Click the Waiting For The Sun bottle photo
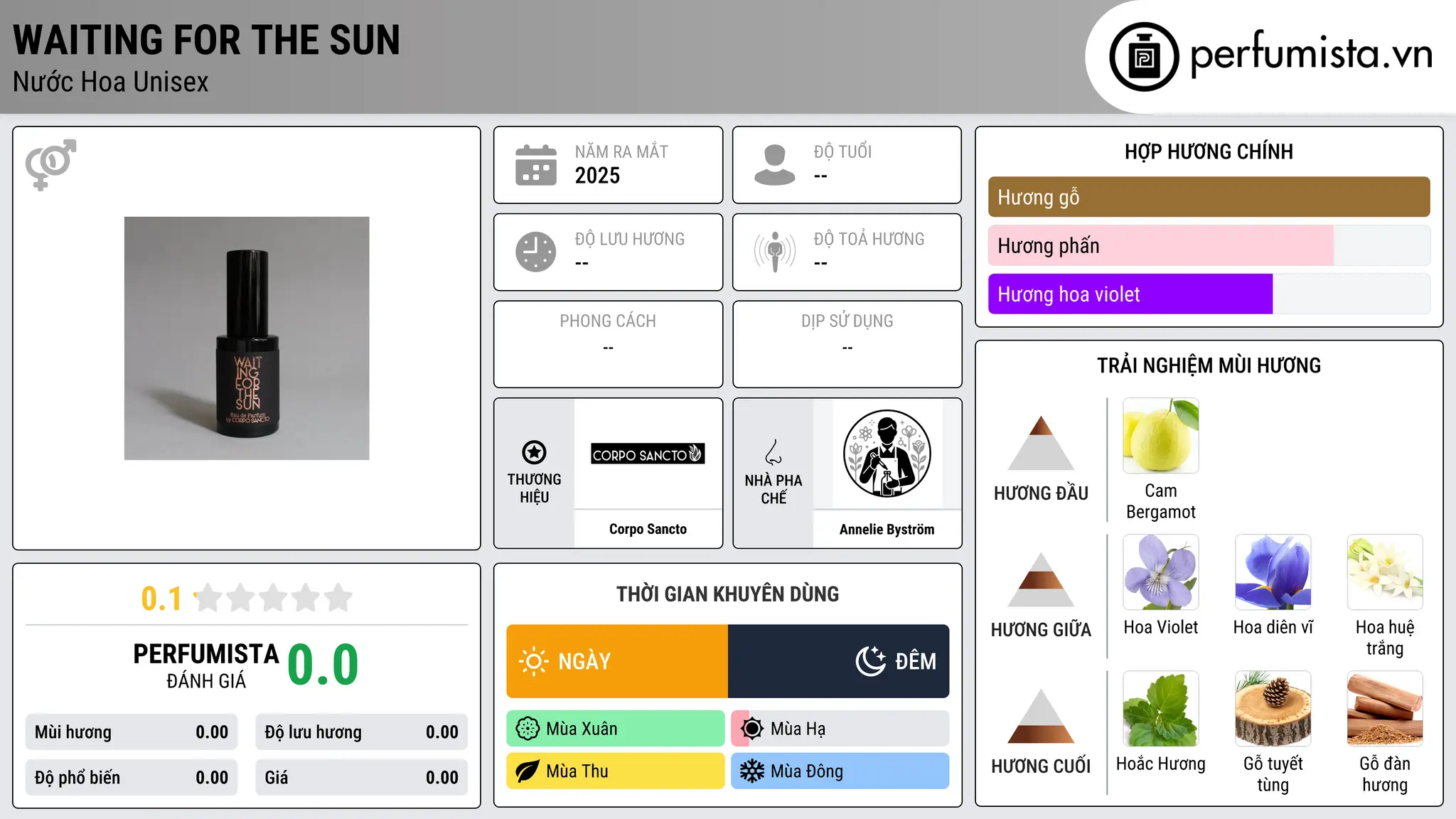 click(247, 338)
